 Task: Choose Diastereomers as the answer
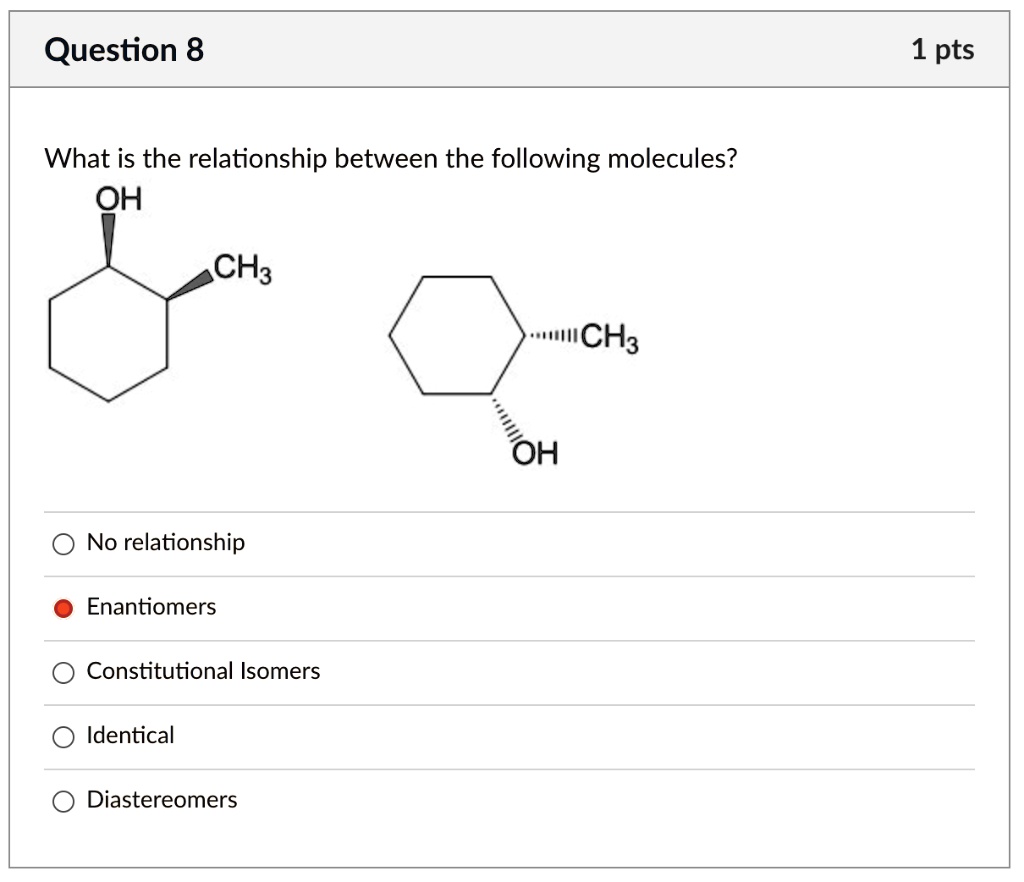tap(63, 801)
